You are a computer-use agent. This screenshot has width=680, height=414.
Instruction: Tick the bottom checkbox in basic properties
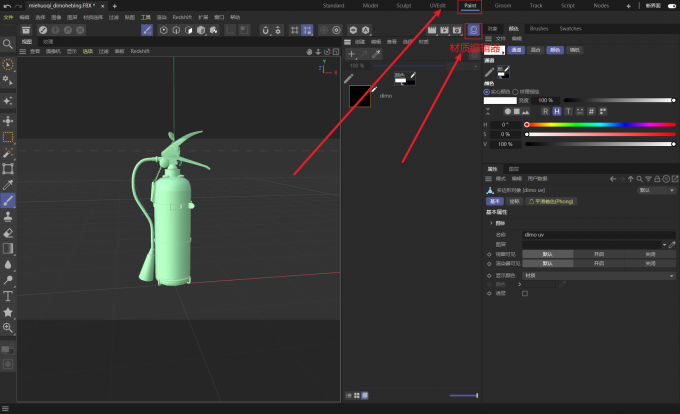tap(525, 293)
